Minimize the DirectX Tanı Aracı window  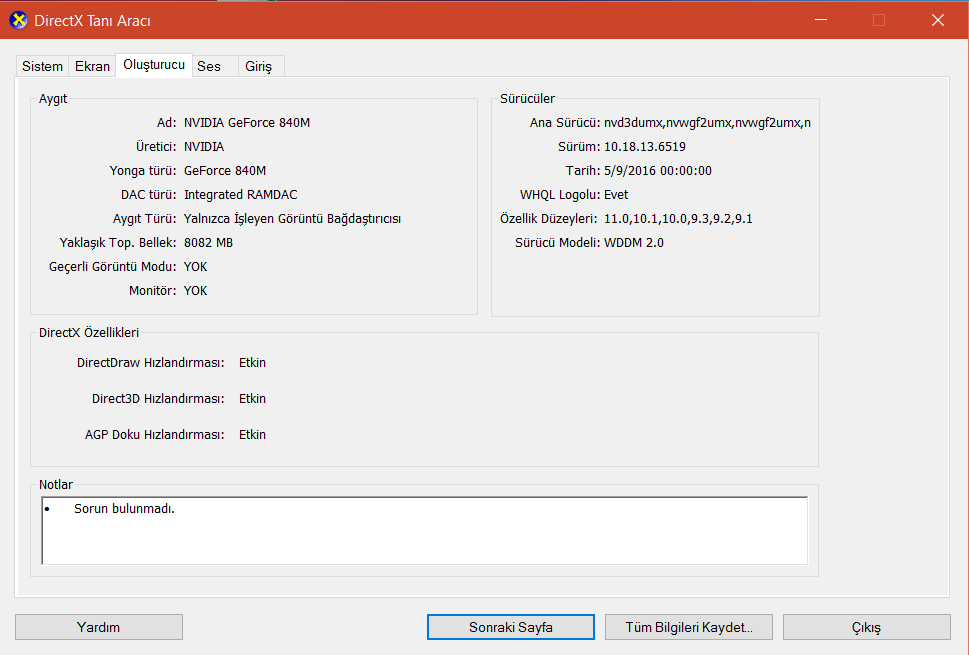point(821,20)
